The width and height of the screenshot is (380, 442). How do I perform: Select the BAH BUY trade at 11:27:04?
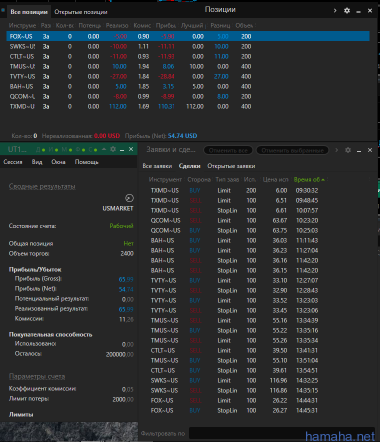(x=234, y=250)
